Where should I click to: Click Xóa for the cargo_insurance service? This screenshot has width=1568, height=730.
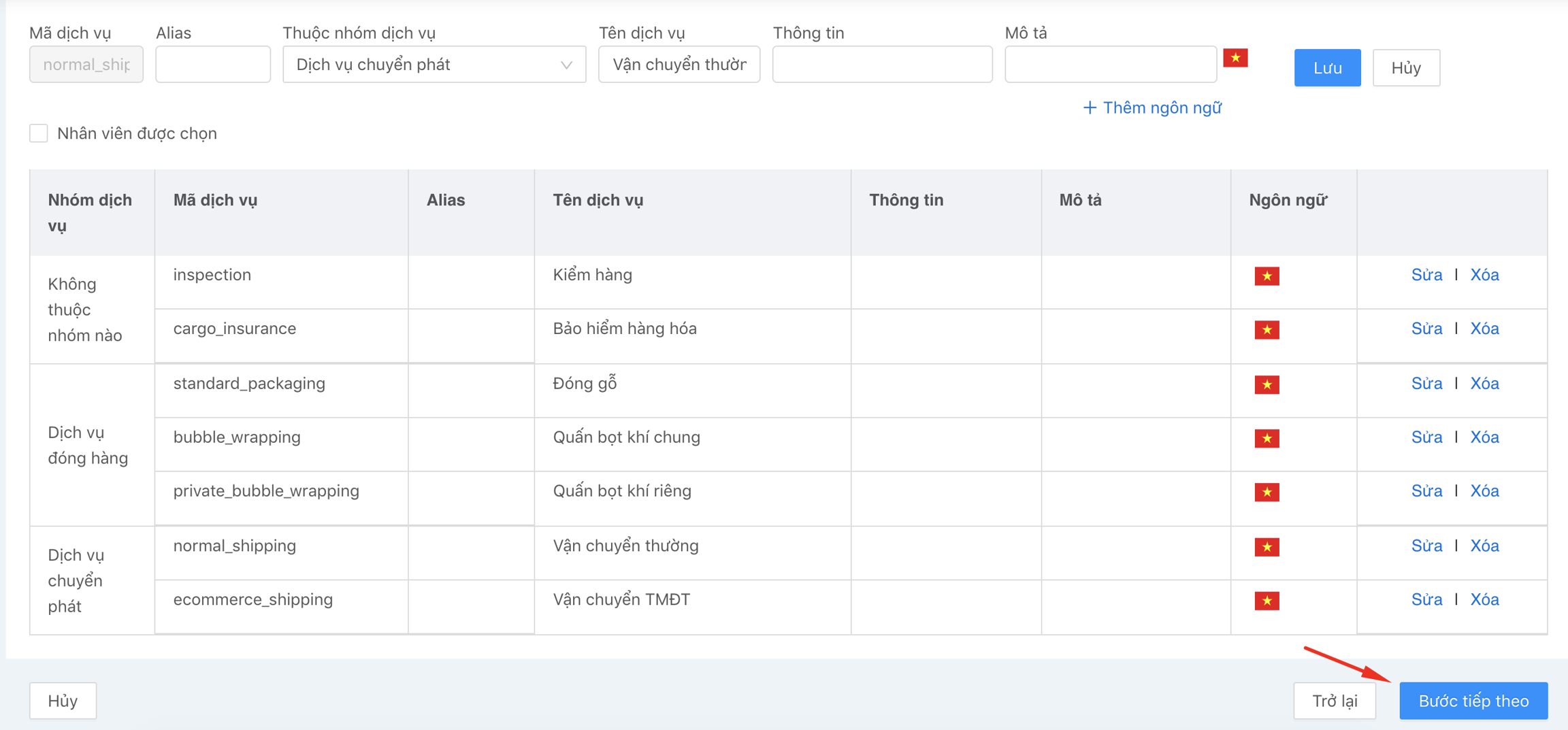(1484, 329)
